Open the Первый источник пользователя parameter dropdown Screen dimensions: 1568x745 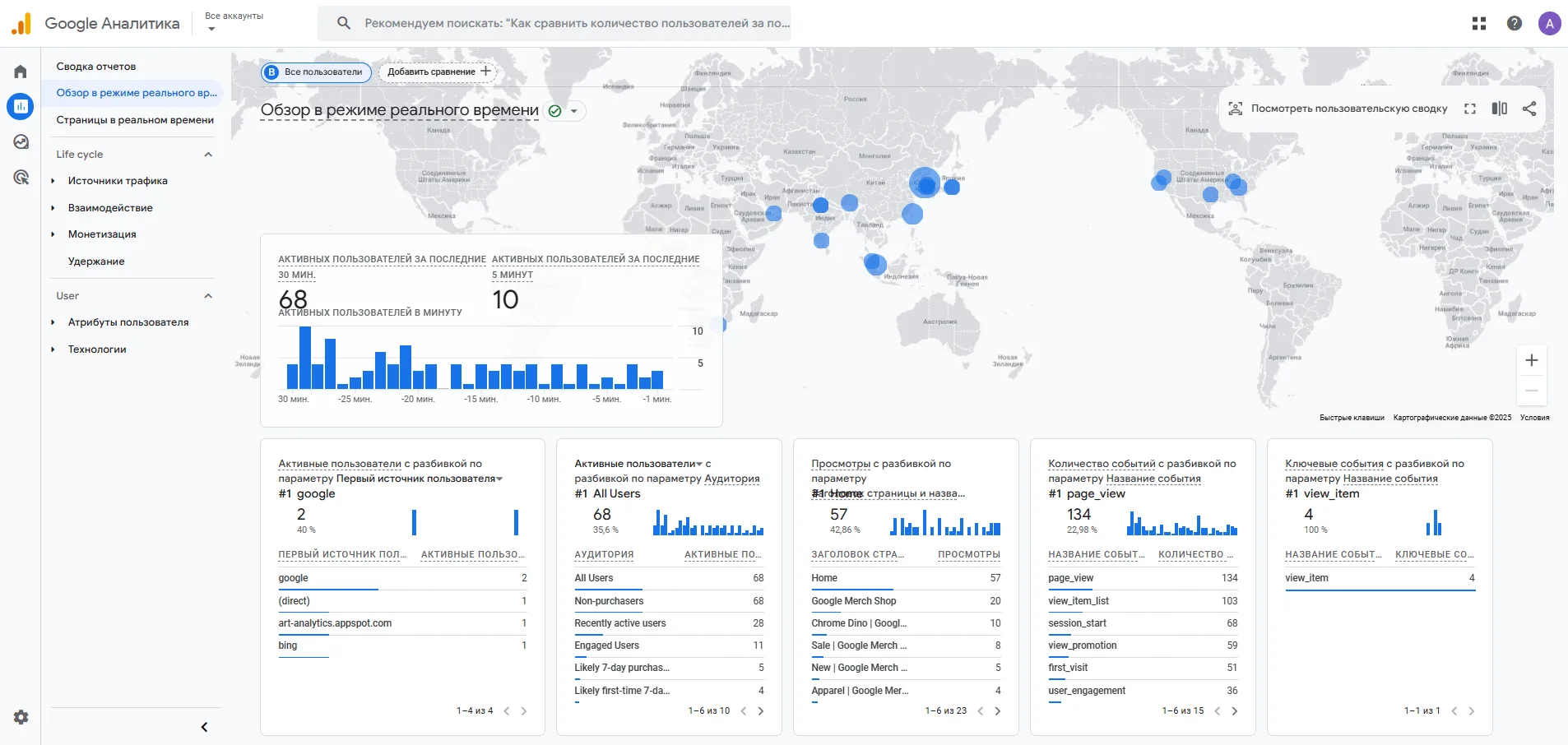[499, 479]
